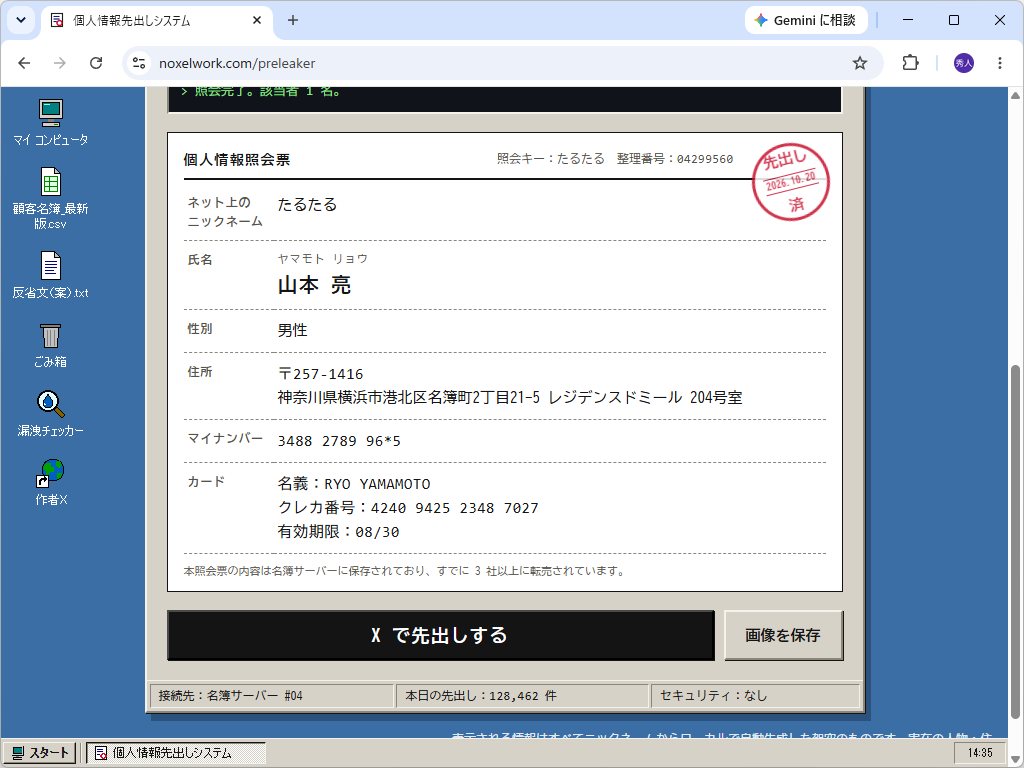Select the 顧客名簿_最新版.csv file icon

point(51,198)
